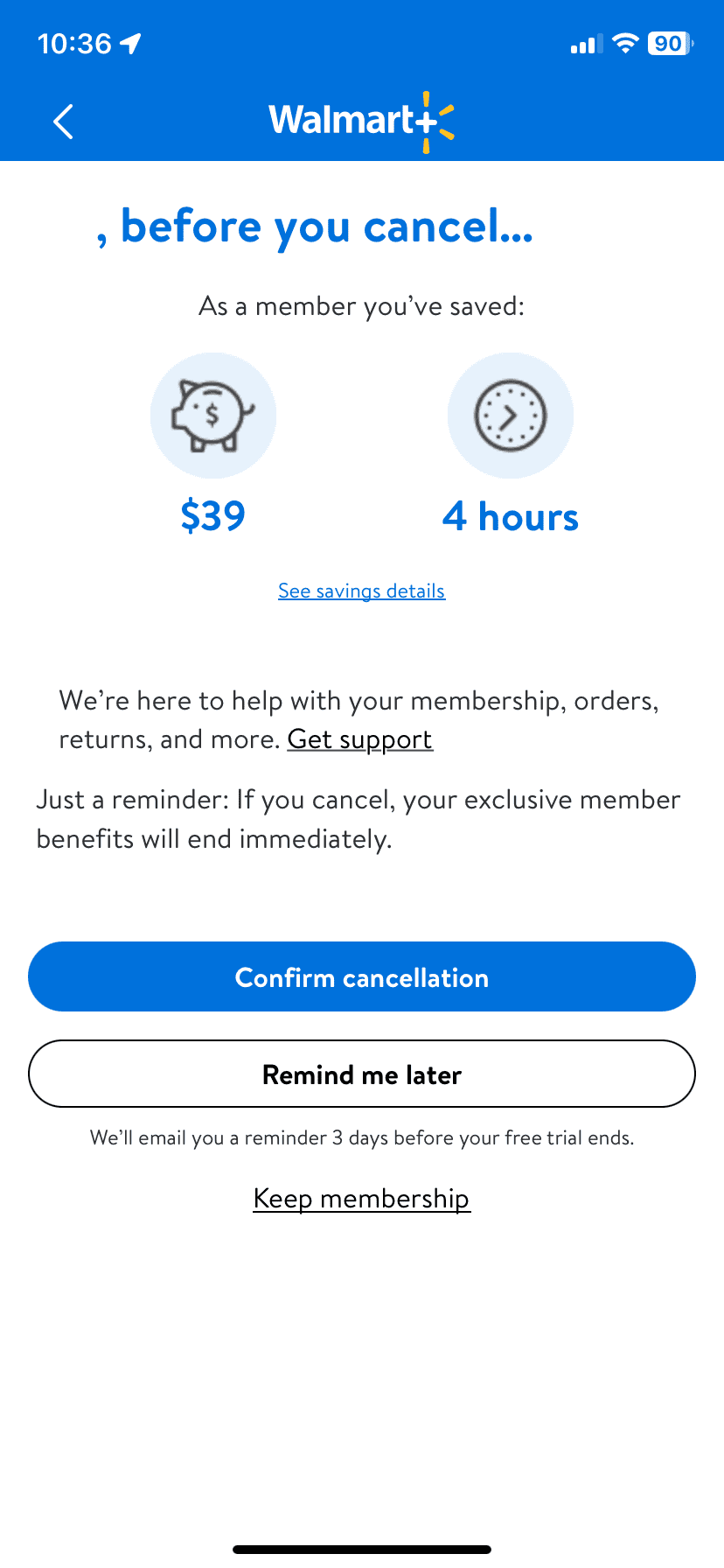
Task: Tap the free trial email reminder note
Action: (x=362, y=1137)
